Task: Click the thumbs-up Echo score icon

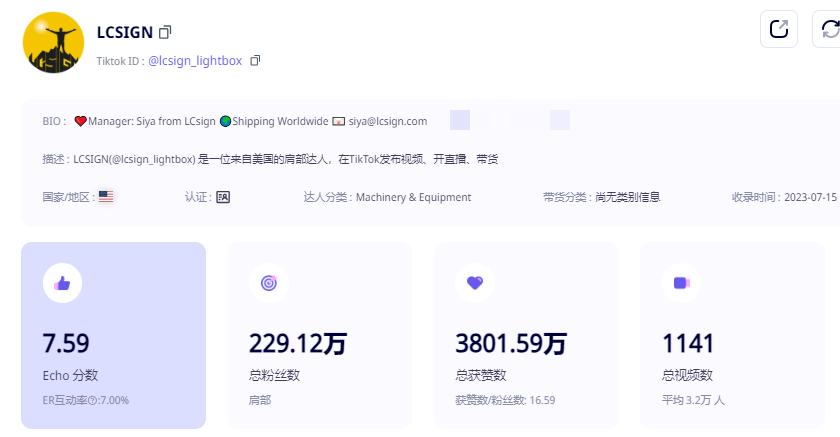Action: pyautogui.click(x=62, y=283)
